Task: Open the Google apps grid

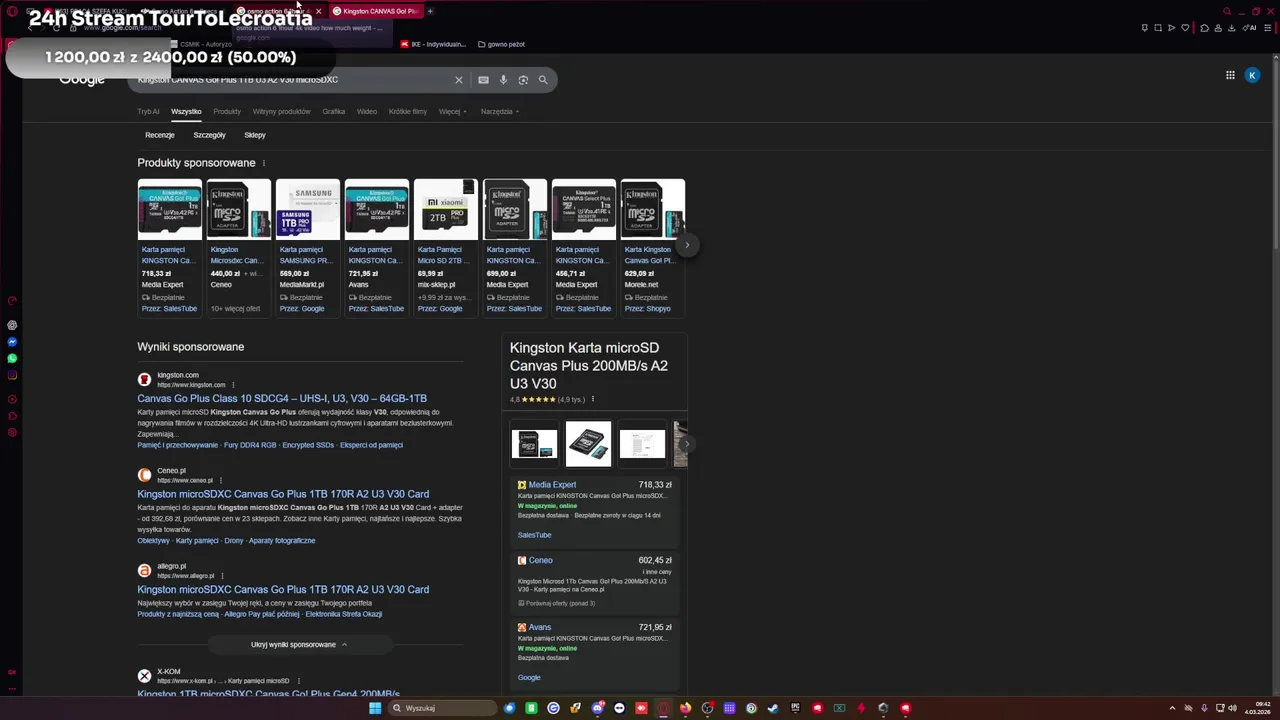Action: (x=1231, y=75)
